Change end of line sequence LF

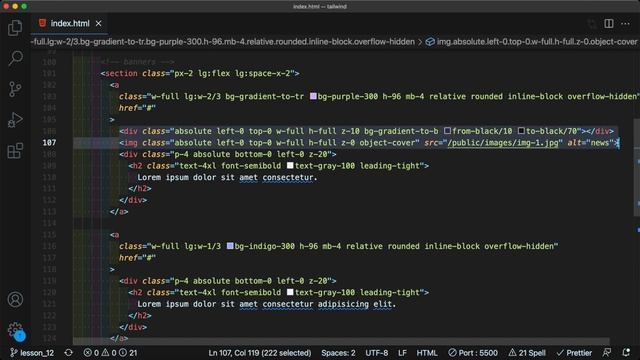tap(402, 353)
